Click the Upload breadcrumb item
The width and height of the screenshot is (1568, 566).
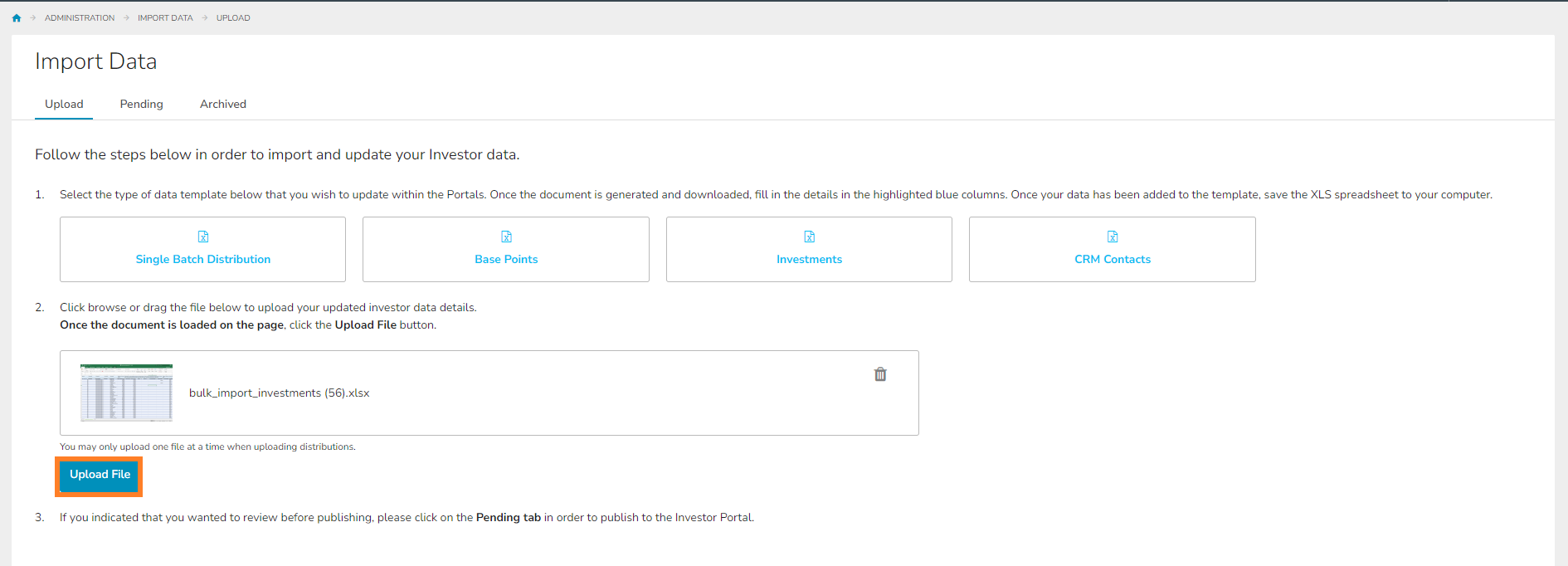click(x=233, y=18)
